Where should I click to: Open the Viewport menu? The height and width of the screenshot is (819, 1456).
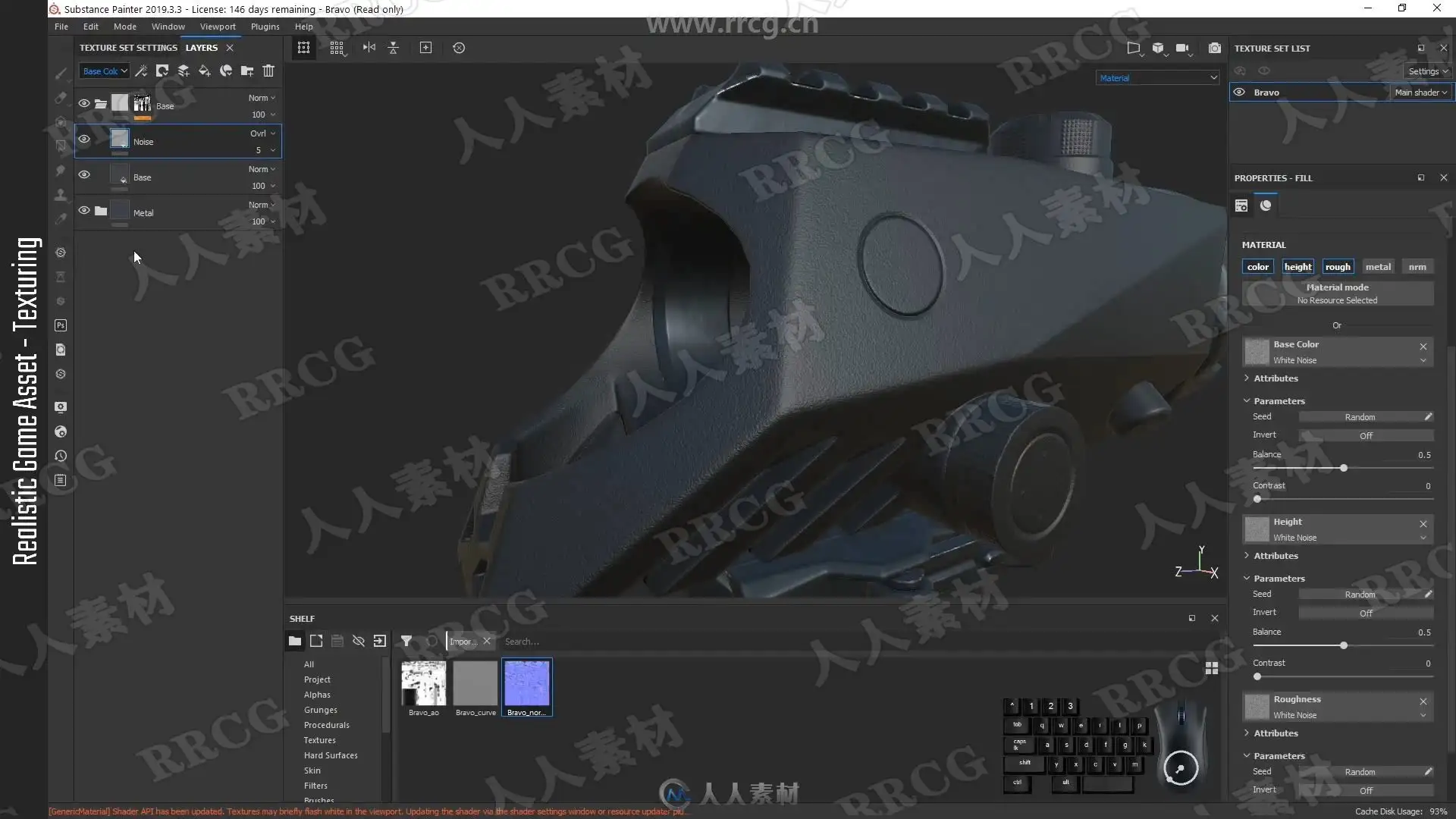[218, 27]
